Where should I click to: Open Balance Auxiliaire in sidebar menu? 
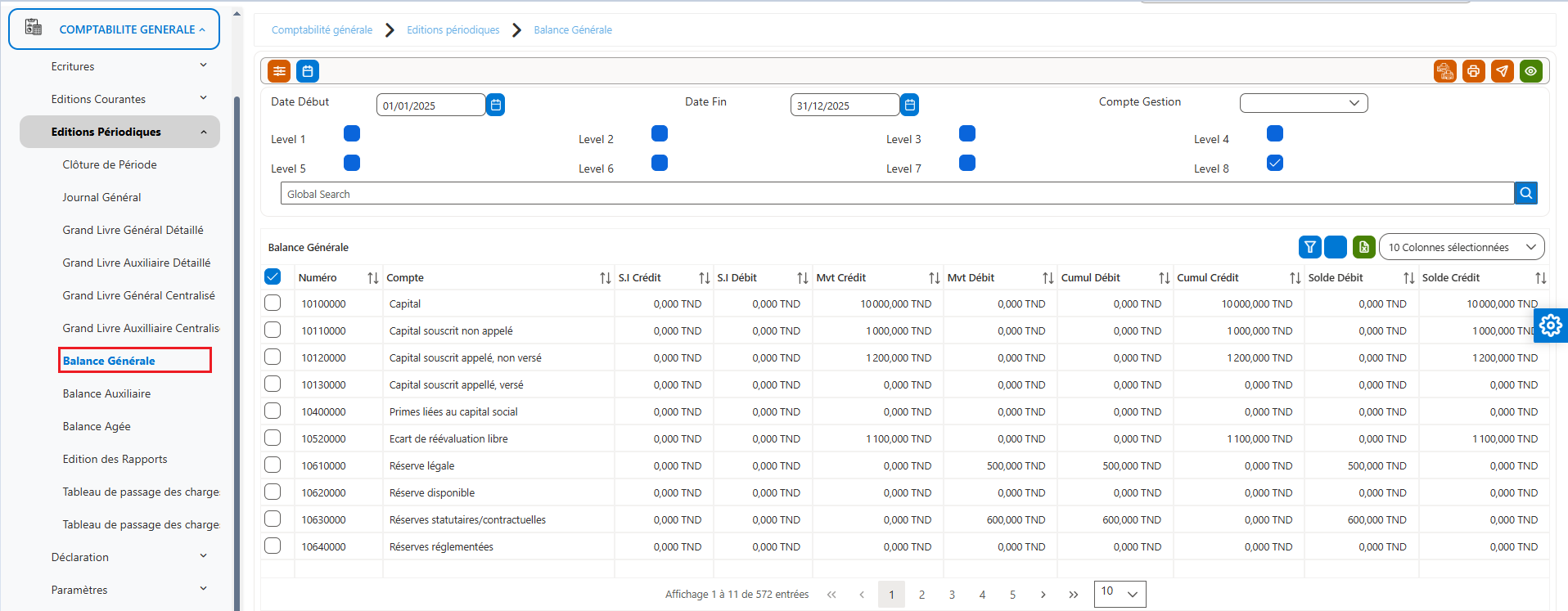pyautogui.click(x=106, y=393)
